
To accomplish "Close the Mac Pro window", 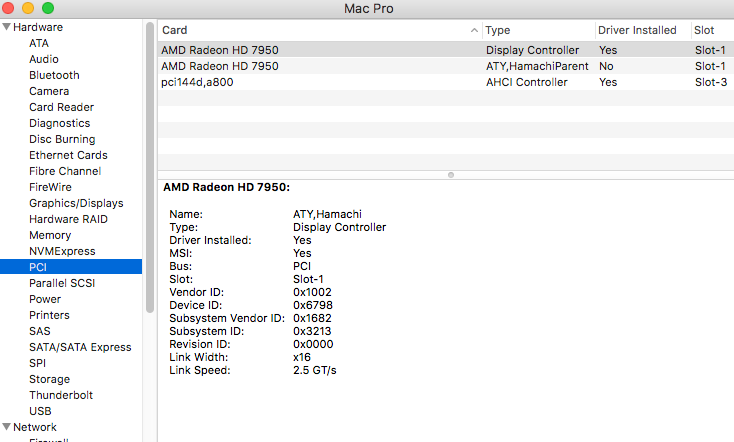I will tap(8, 8).
